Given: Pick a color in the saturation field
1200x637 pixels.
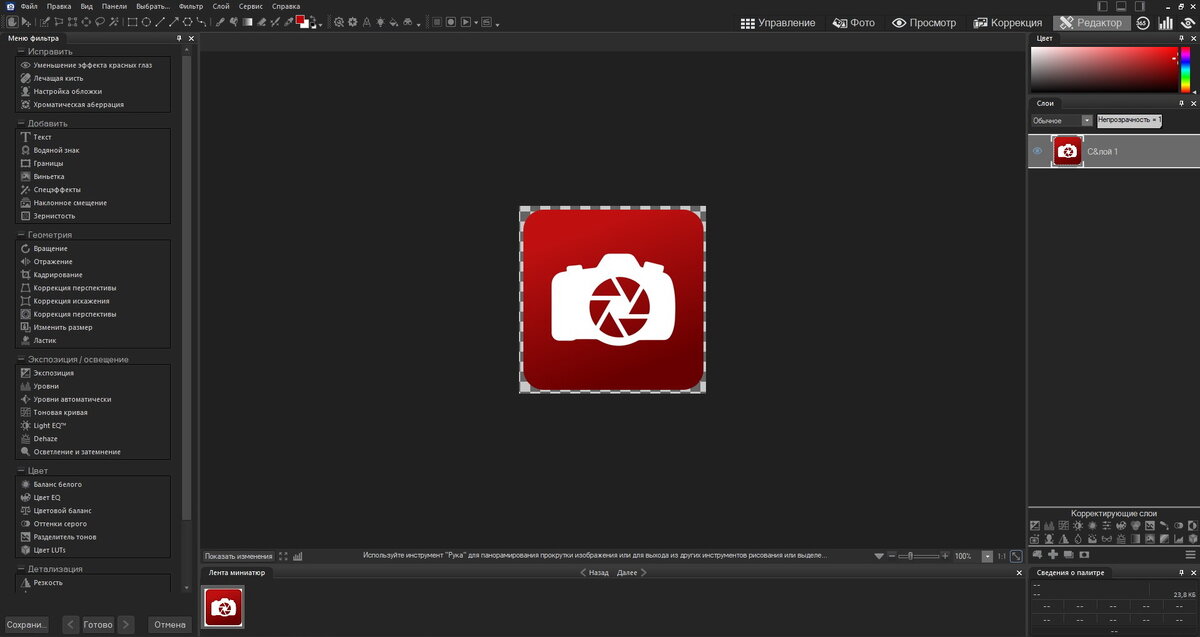Looking at the screenshot, I should pyautogui.click(x=1103, y=71).
